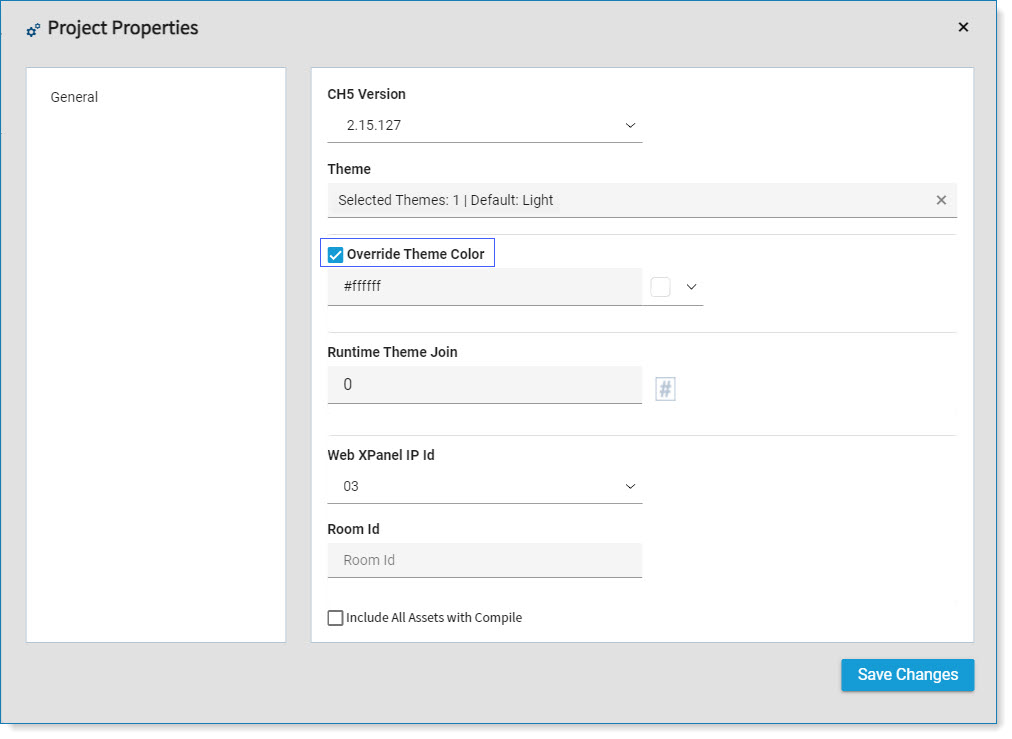Image resolution: width=1012 pixels, height=739 pixels.
Task: Click the Runtime Theme Join hash icon
Action: [x=665, y=389]
